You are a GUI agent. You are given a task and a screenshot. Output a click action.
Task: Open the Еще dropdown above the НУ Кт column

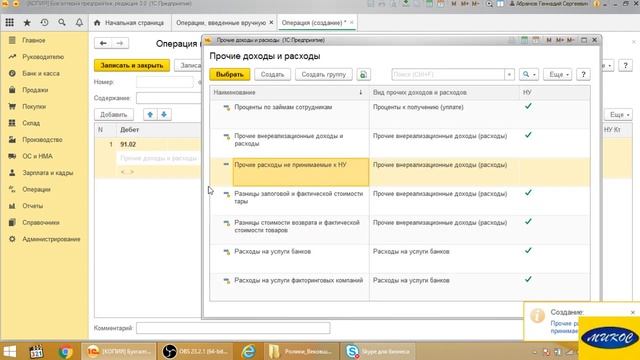[x=619, y=115]
